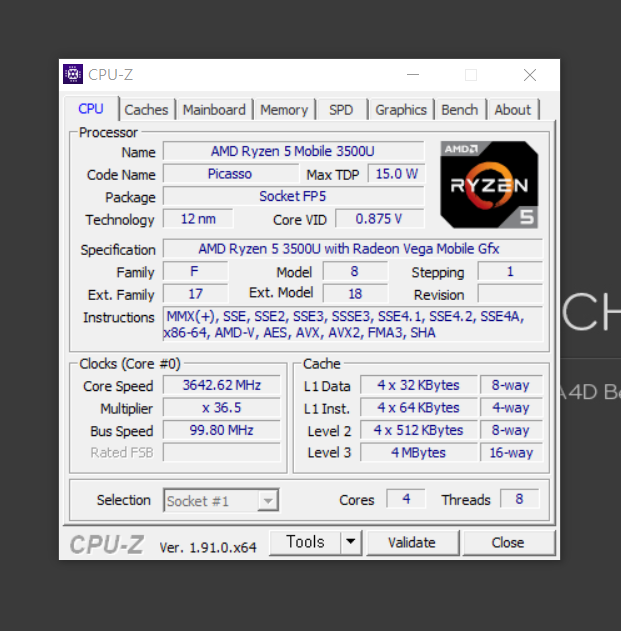621x631 pixels.
Task: Open the Memory tab
Action: click(284, 110)
